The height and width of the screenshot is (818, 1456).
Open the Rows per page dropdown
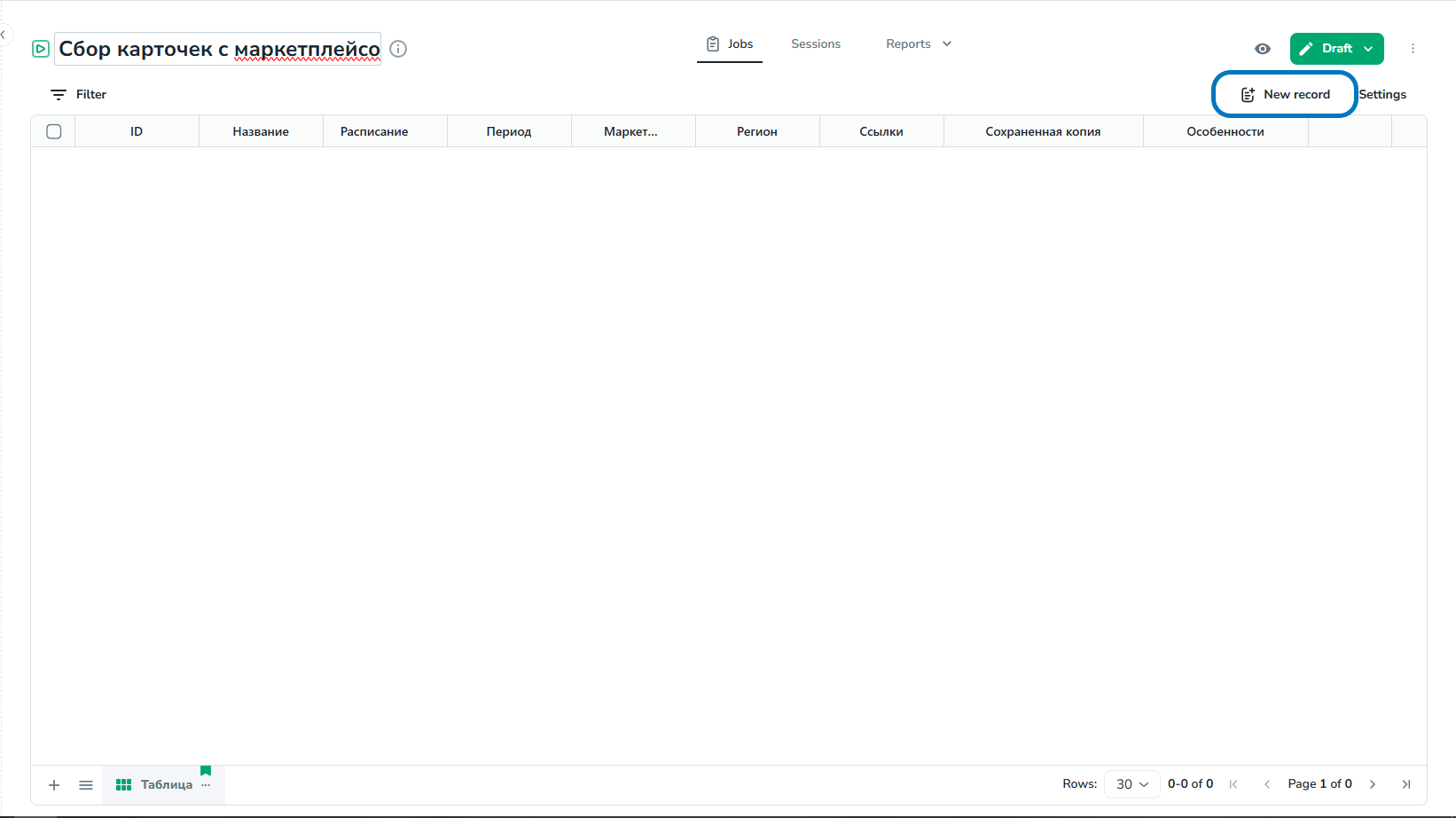1131,784
